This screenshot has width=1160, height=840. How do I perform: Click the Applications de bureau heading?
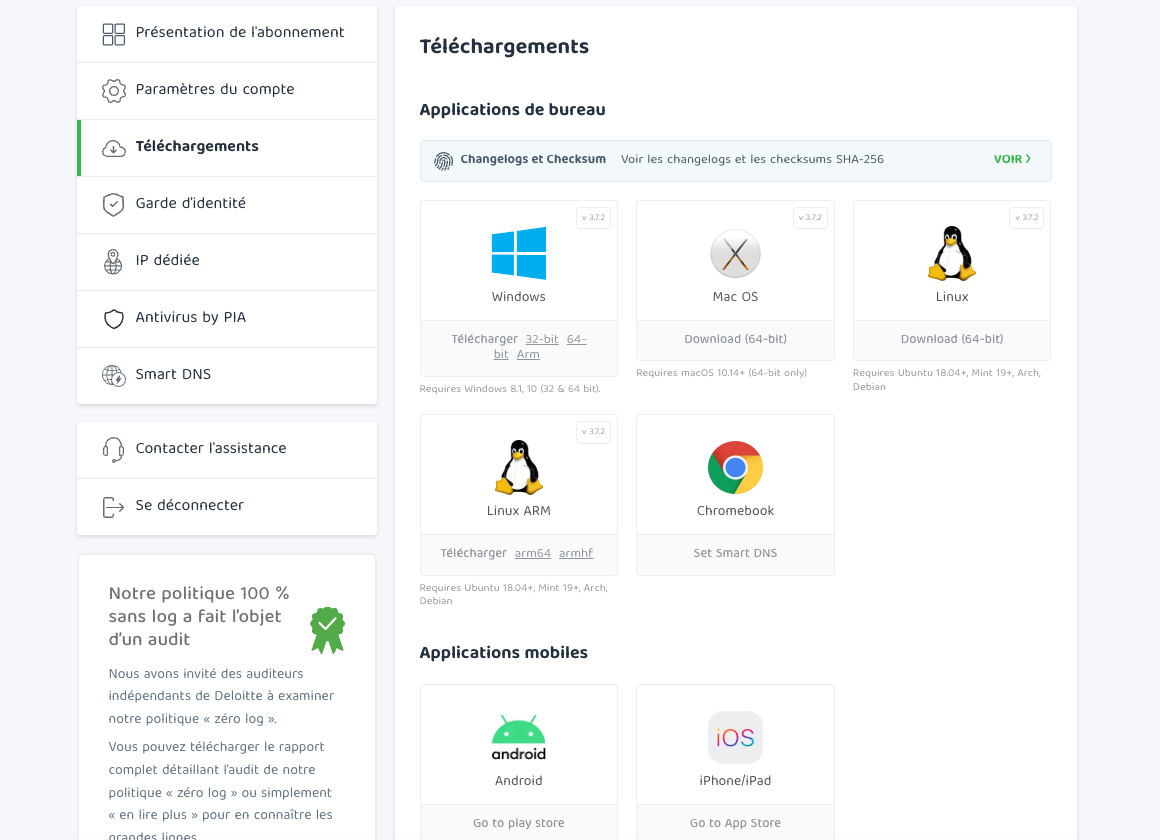513,110
